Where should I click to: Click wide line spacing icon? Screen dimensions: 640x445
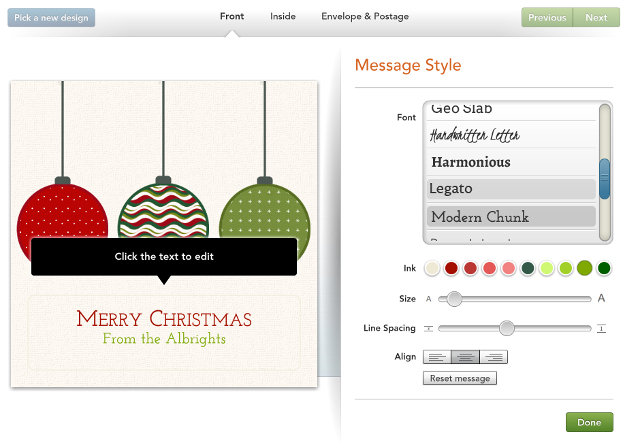[601, 328]
